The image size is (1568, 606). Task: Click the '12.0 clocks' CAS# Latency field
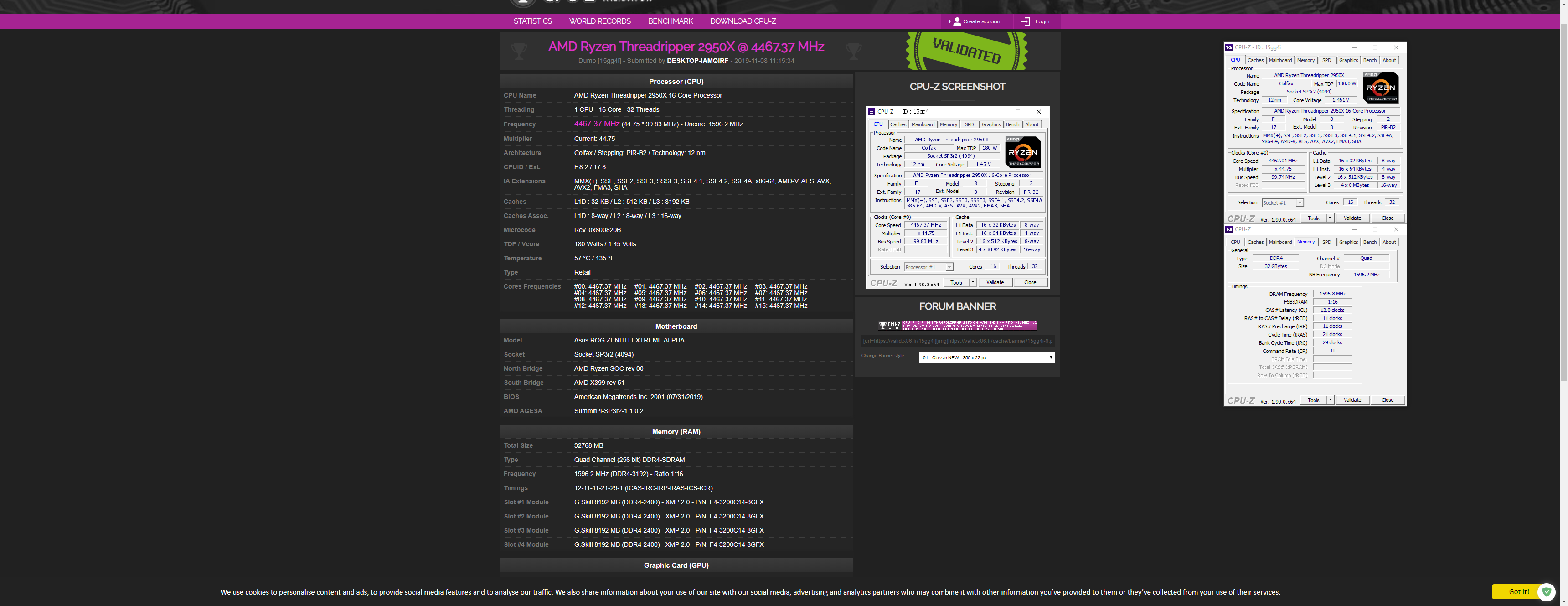1332,310
